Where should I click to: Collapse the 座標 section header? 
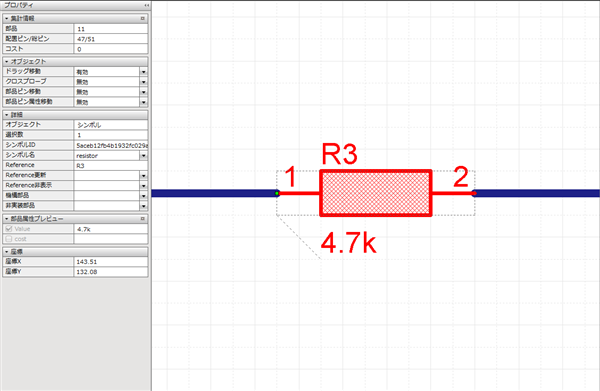(x=7, y=252)
